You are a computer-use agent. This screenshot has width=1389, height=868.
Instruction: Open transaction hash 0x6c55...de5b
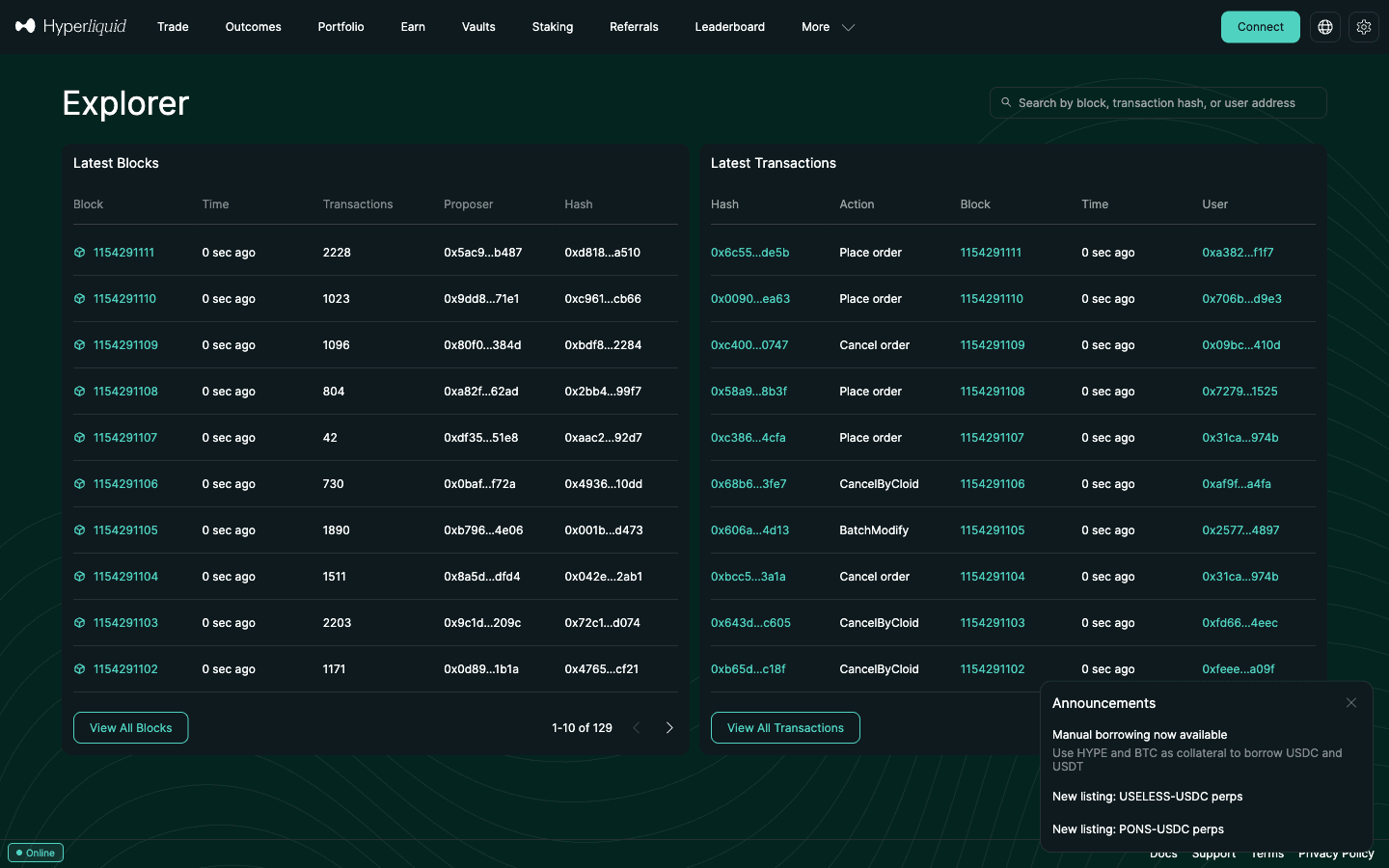[x=749, y=253]
